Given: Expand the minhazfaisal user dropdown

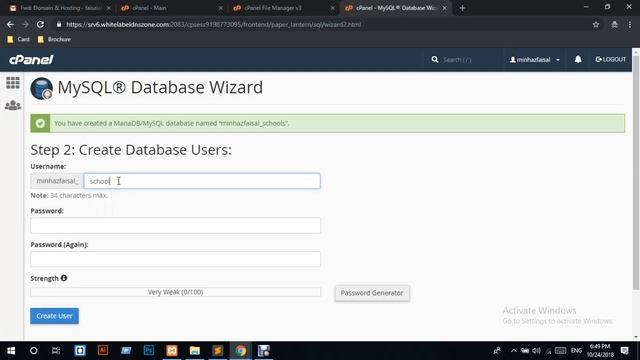Looking at the screenshot, I should point(535,60).
